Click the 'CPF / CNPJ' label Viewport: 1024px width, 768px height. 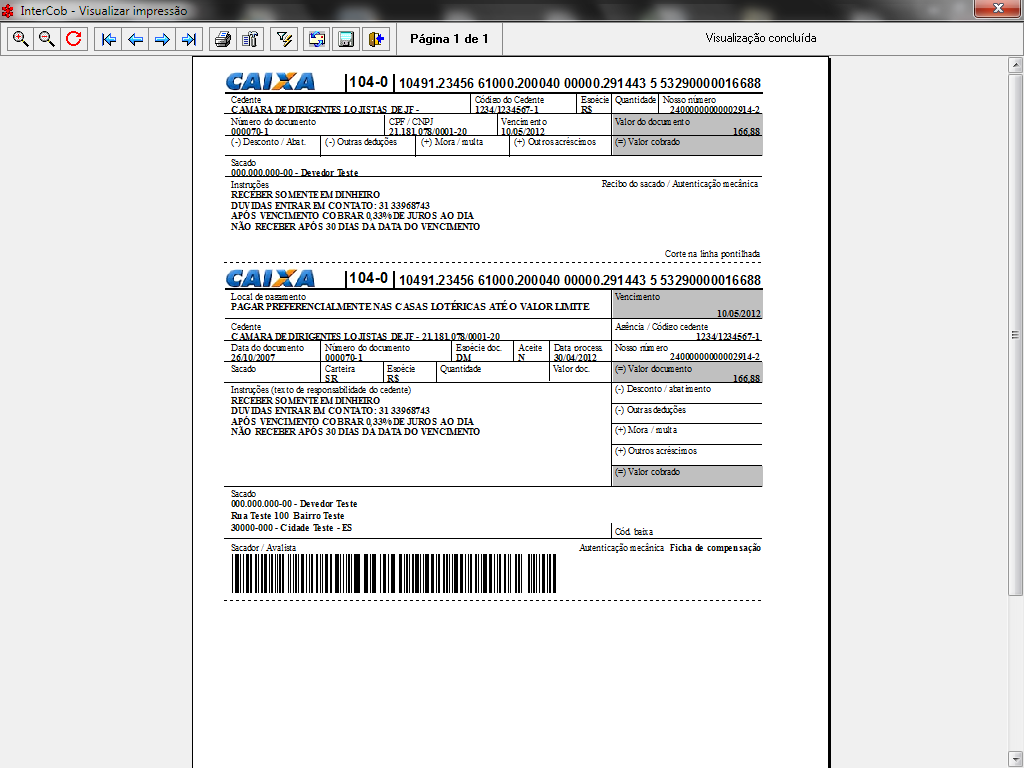click(x=411, y=121)
